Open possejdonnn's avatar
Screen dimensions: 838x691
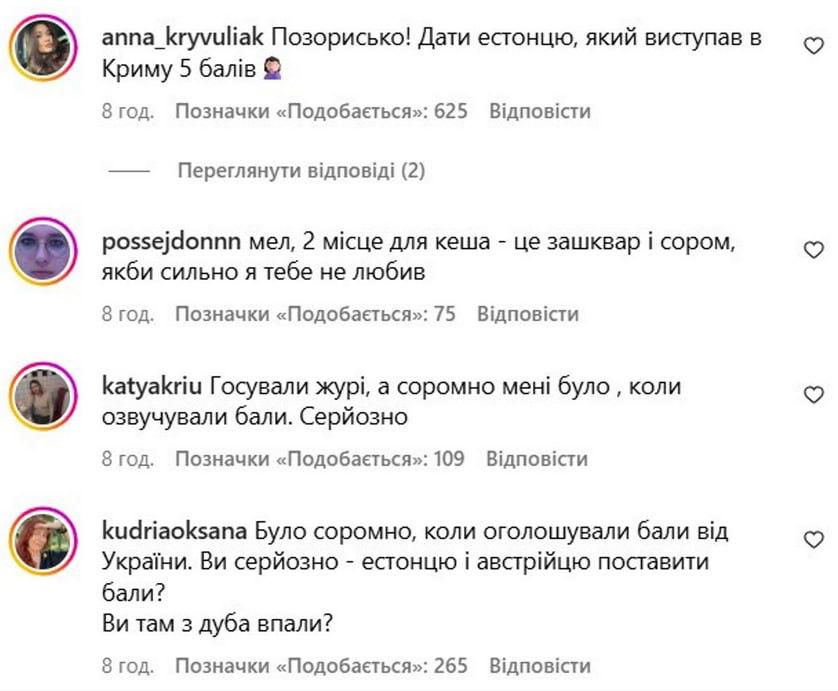click(44, 252)
